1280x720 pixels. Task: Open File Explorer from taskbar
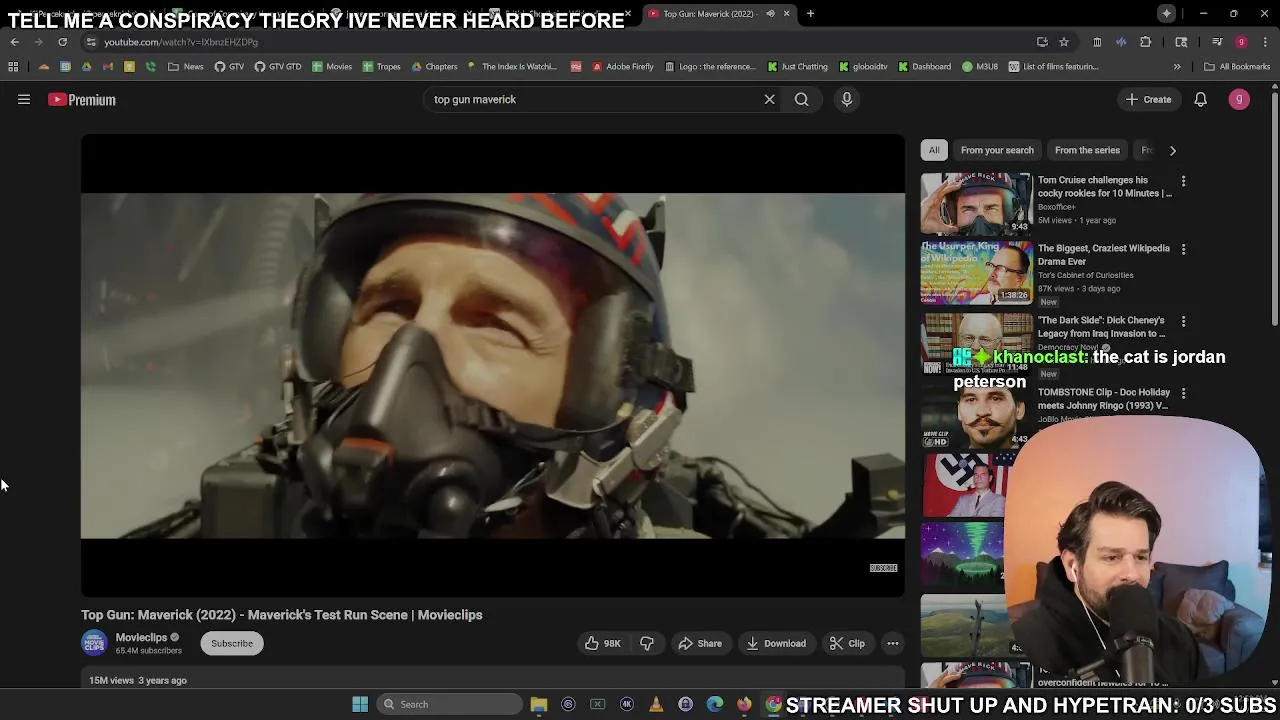point(539,704)
